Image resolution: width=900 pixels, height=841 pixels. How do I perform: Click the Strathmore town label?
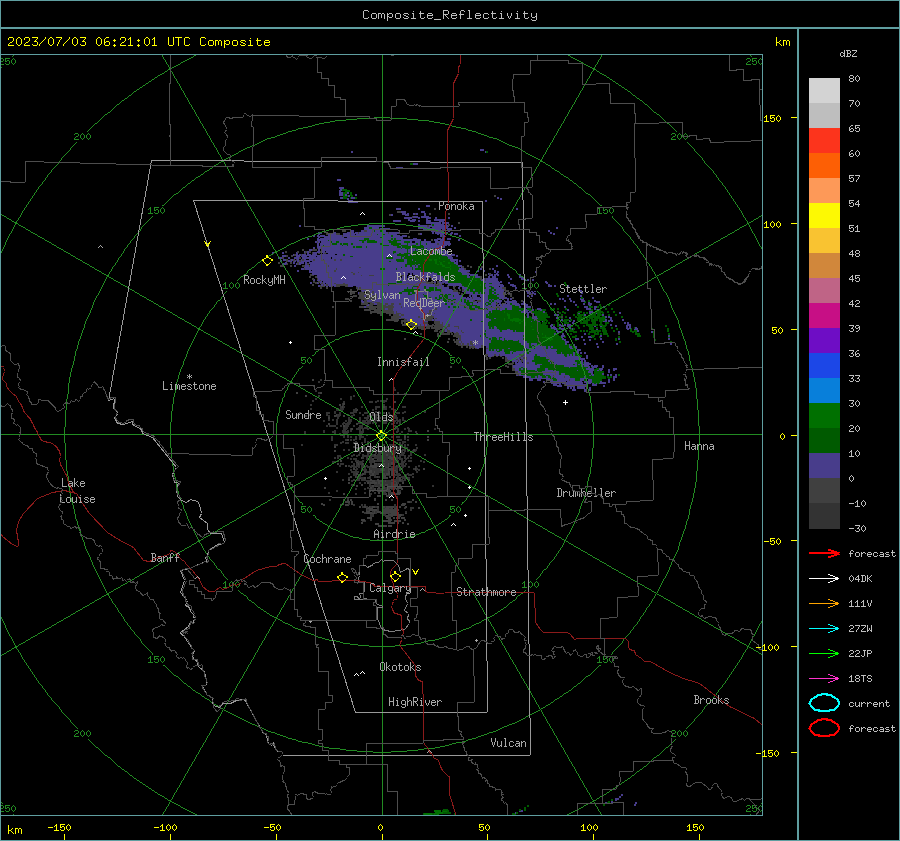pos(486,592)
